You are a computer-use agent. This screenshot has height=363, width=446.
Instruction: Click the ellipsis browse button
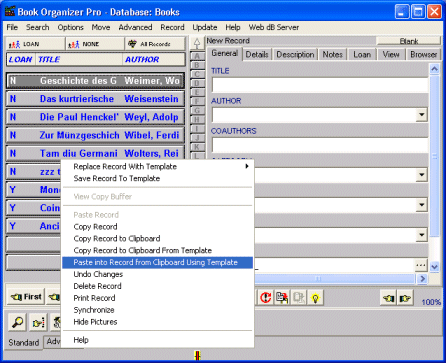[421, 265]
